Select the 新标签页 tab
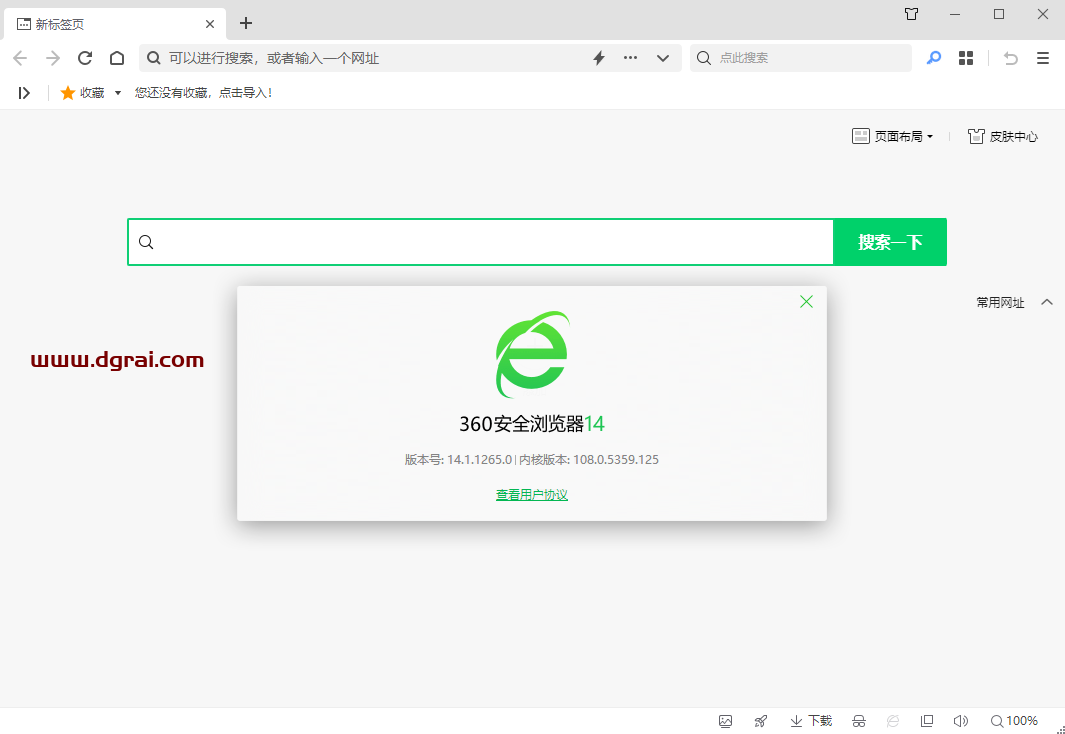Viewport: 1065px width, 734px height. click(115, 24)
